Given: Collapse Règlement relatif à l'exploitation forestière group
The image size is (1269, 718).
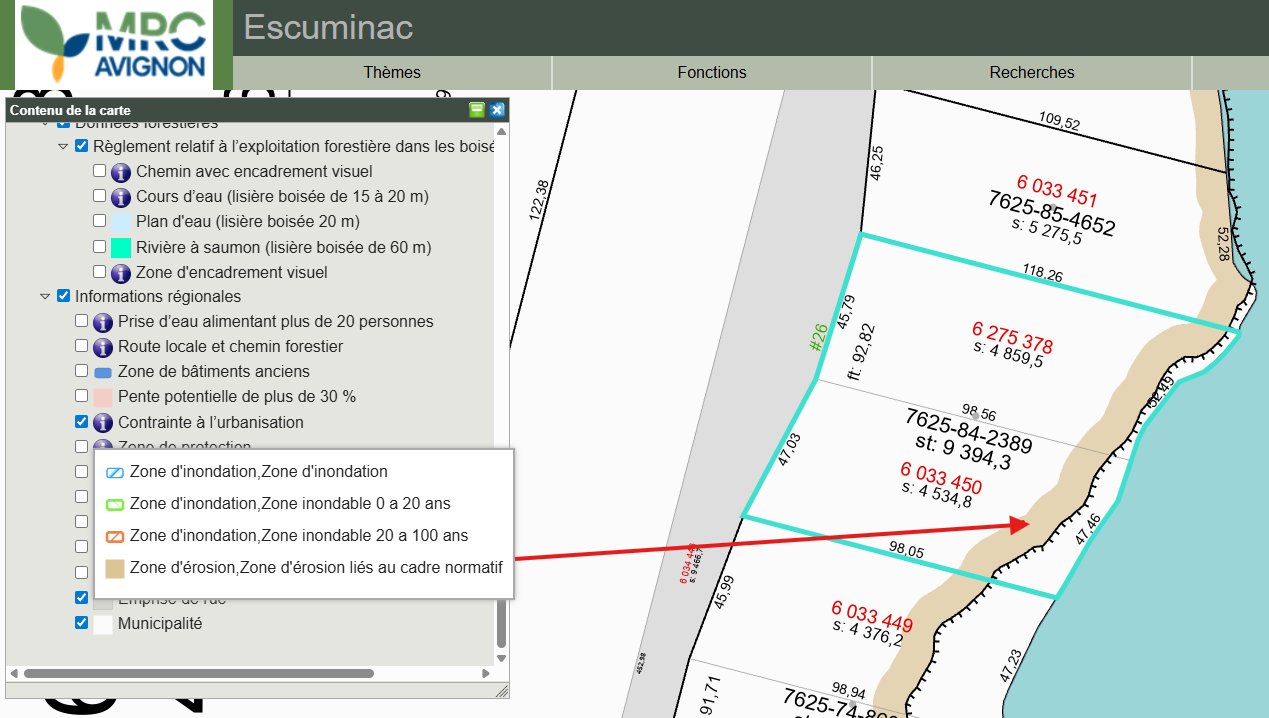Looking at the screenshot, I should [x=63, y=146].
